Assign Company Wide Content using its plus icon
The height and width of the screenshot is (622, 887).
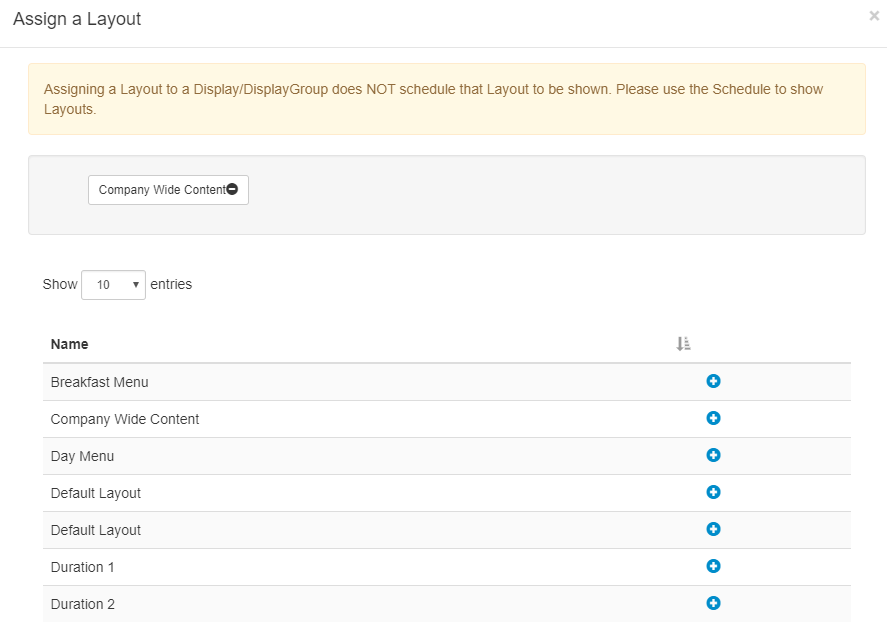pyautogui.click(x=713, y=418)
